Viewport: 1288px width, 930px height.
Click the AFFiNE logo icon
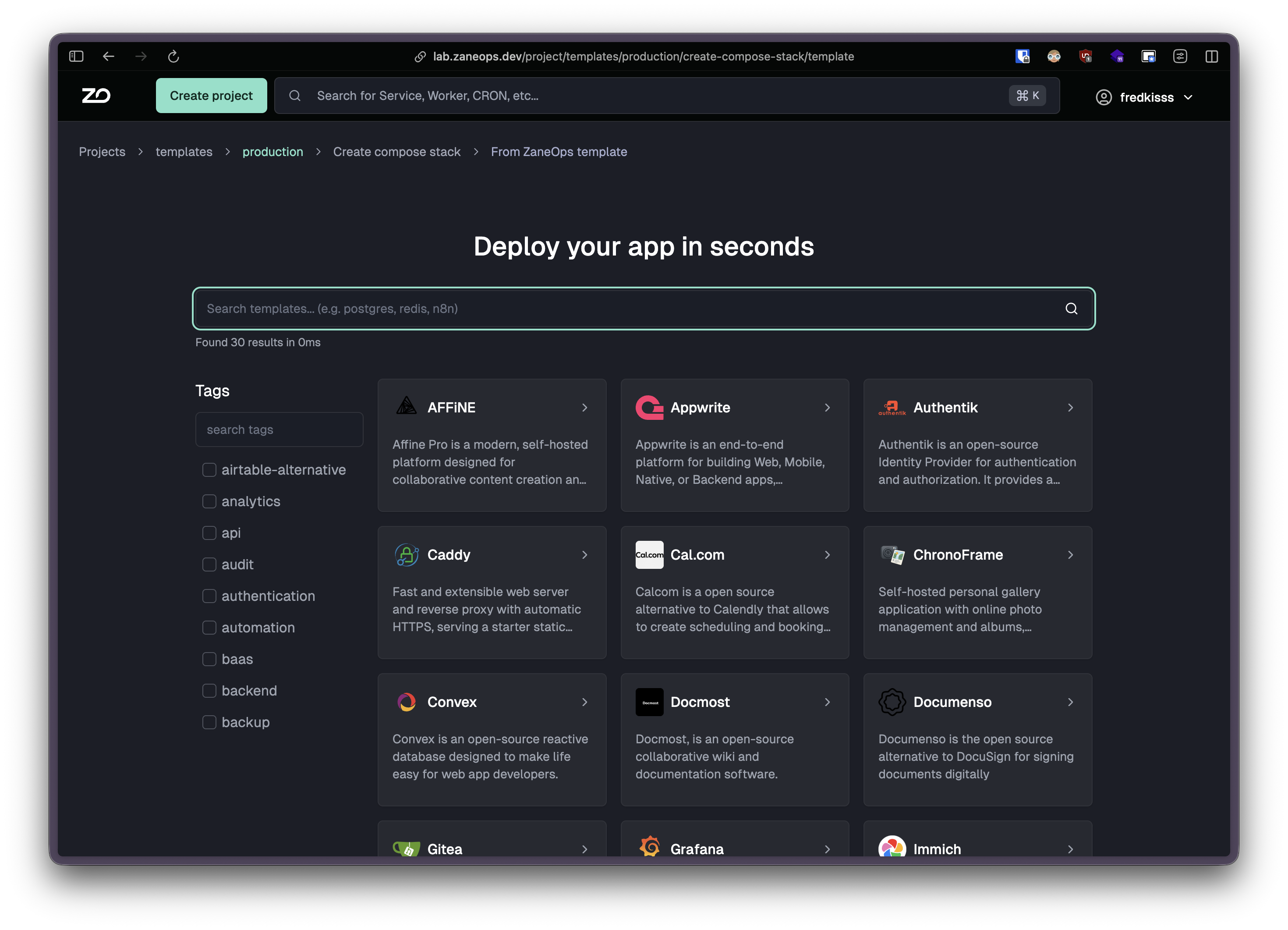[x=407, y=407]
